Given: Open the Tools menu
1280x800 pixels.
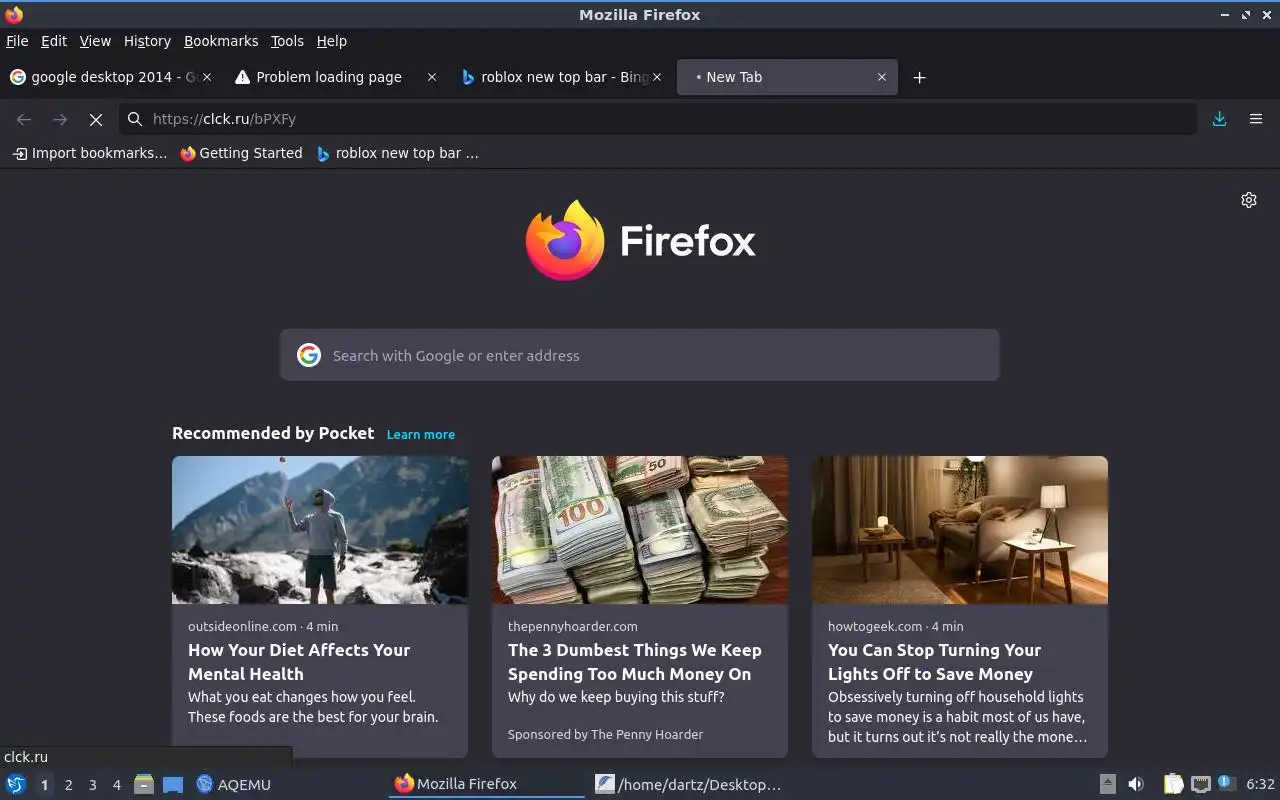Looking at the screenshot, I should click(x=287, y=41).
